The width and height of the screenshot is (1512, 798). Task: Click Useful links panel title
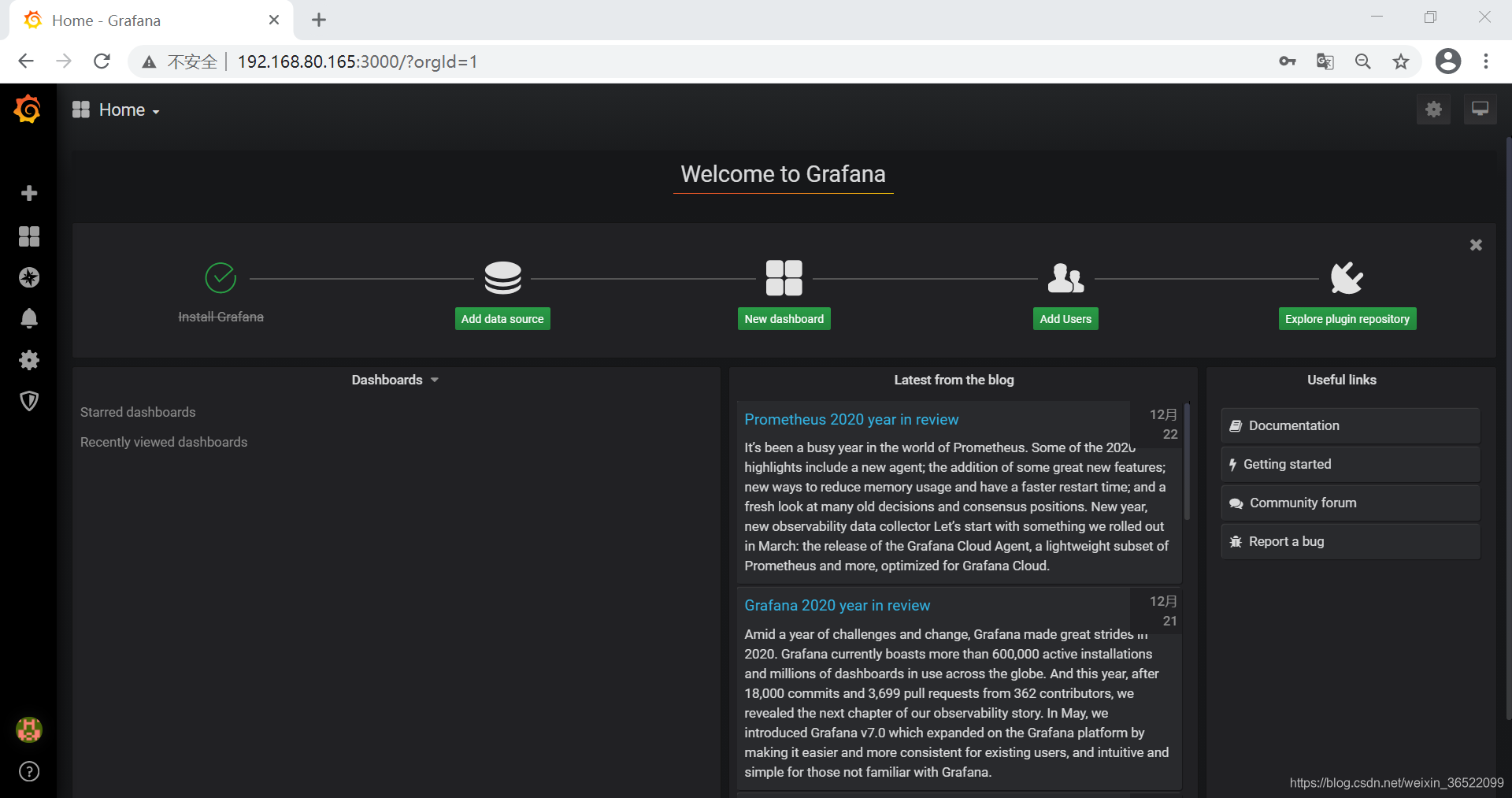point(1342,380)
